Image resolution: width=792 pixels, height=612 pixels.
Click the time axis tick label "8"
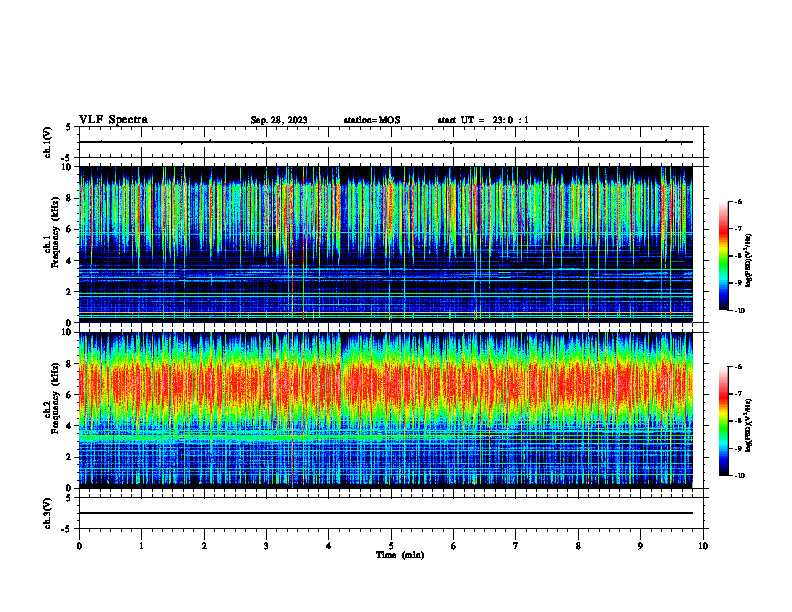[578, 546]
